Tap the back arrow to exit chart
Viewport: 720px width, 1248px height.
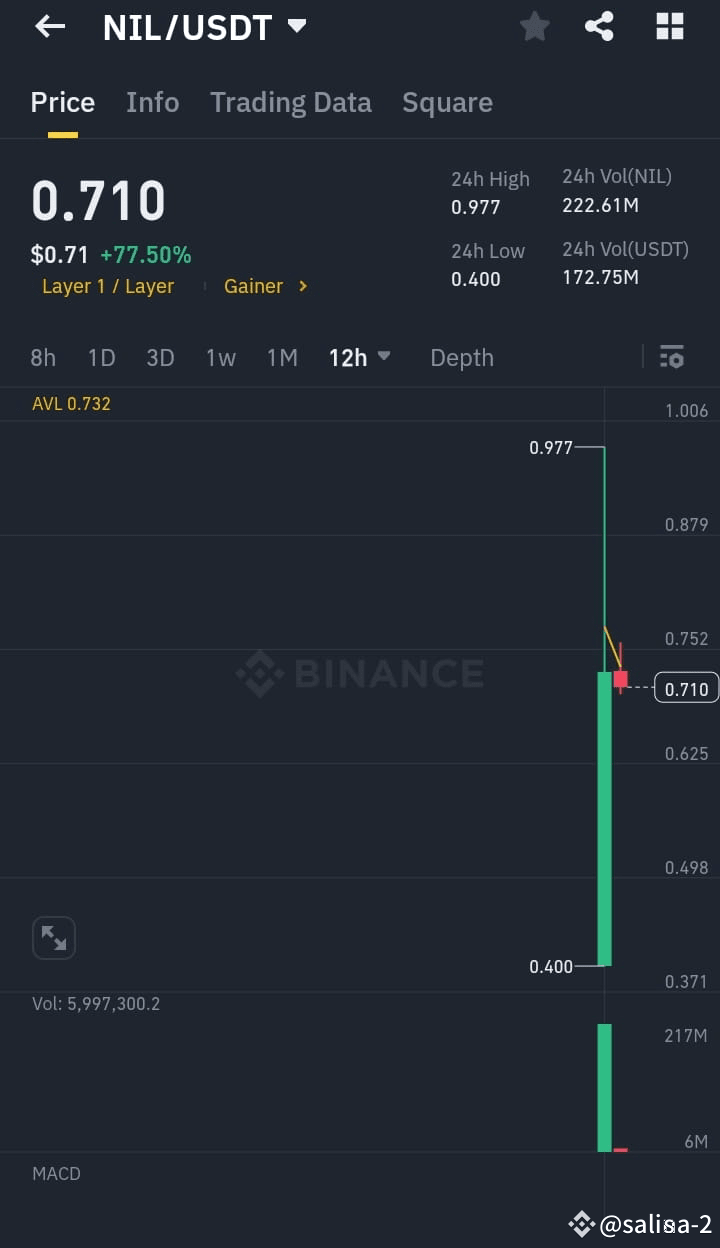click(49, 27)
